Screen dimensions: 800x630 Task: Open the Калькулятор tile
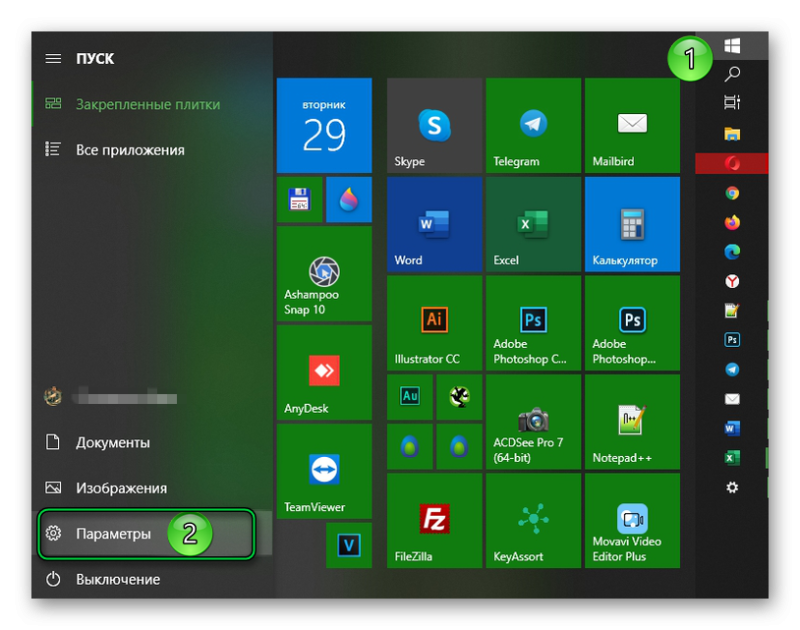[x=633, y=224]
